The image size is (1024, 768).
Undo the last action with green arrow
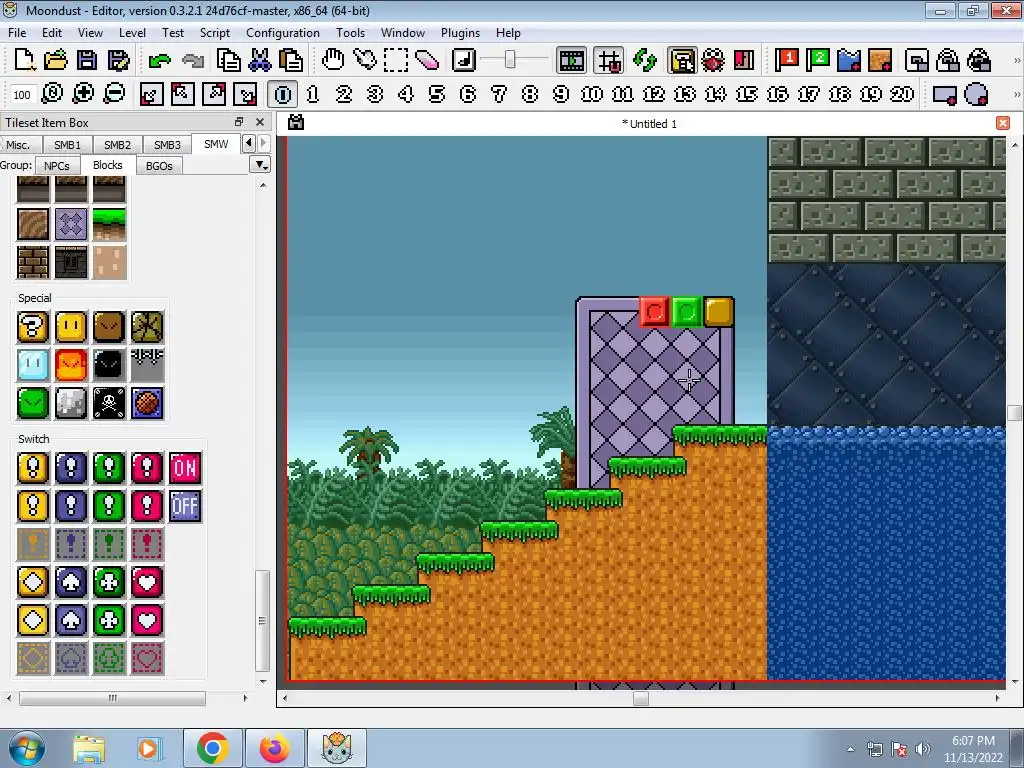[159, 60]
